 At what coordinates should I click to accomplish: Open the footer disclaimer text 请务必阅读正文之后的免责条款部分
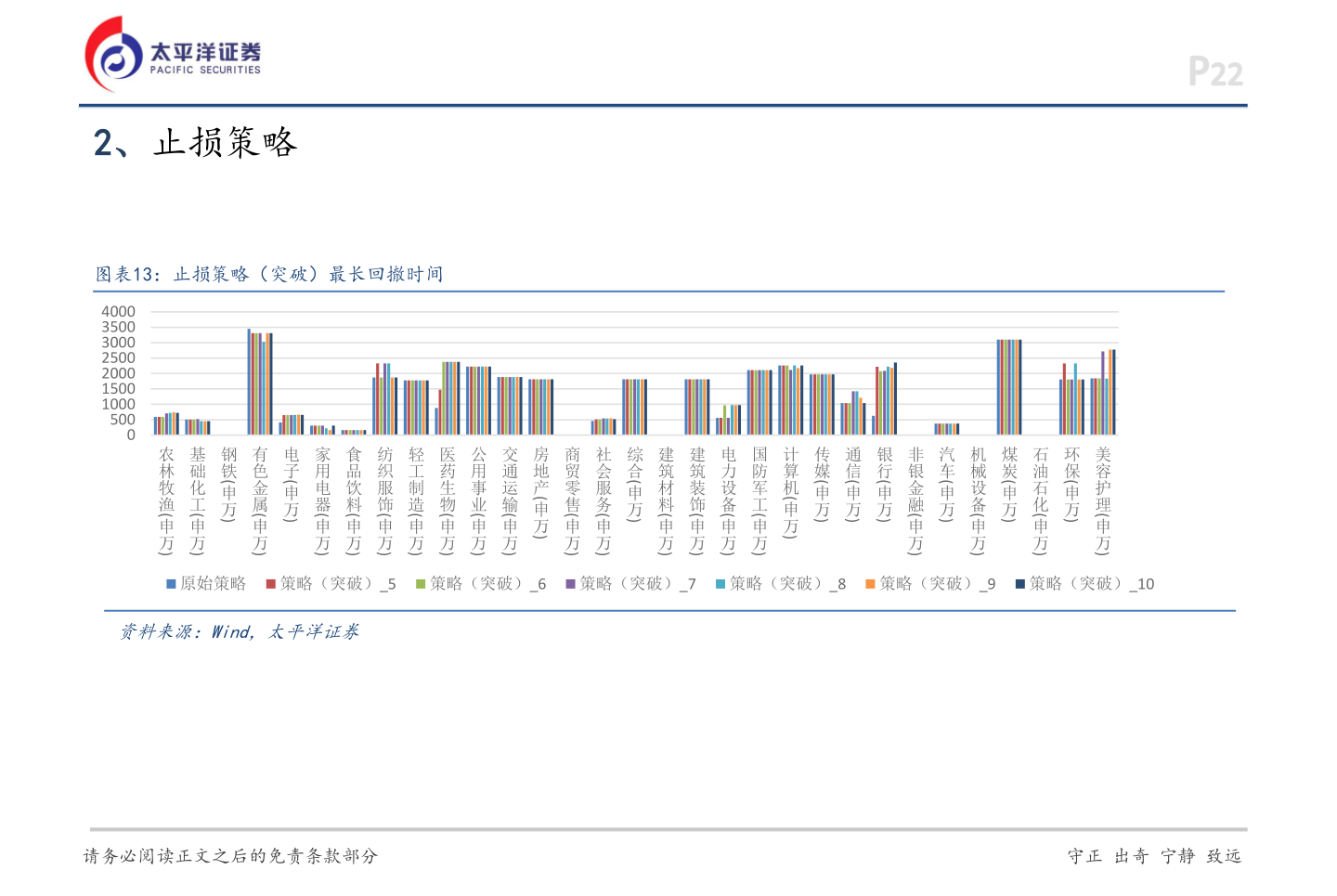pyautogui.click(x=230, y=856)
